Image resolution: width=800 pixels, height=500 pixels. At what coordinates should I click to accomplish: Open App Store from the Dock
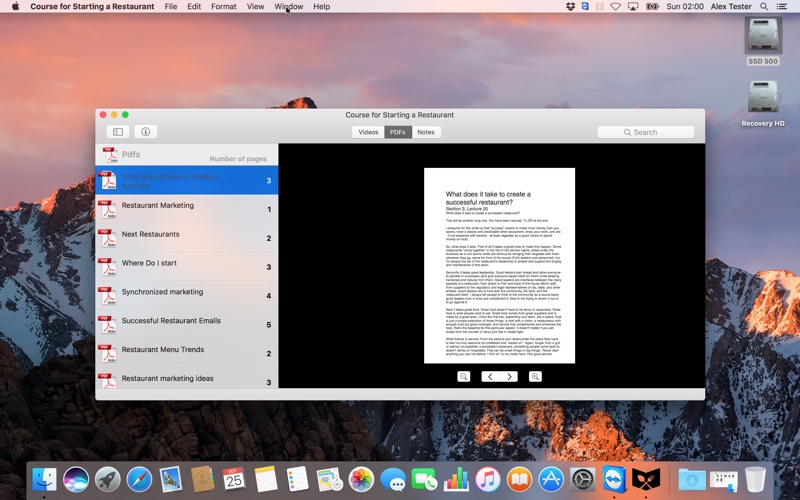[551, 480]
